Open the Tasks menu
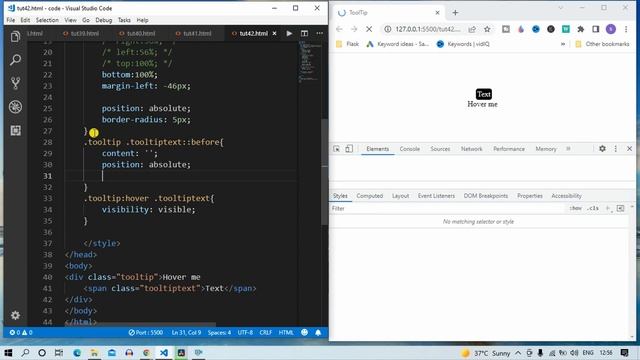 click(x=124, y=20)
